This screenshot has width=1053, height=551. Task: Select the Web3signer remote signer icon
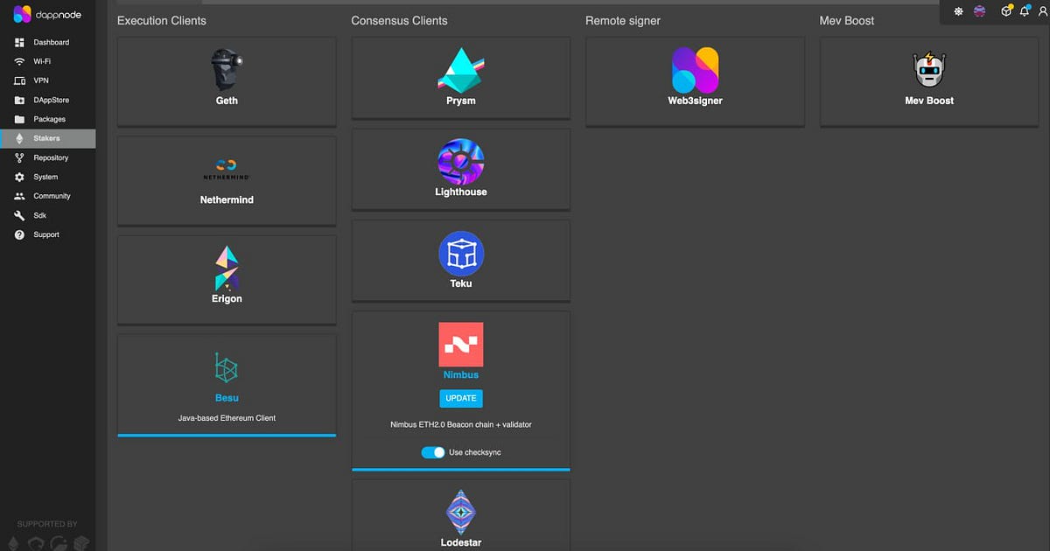(694, 70)
